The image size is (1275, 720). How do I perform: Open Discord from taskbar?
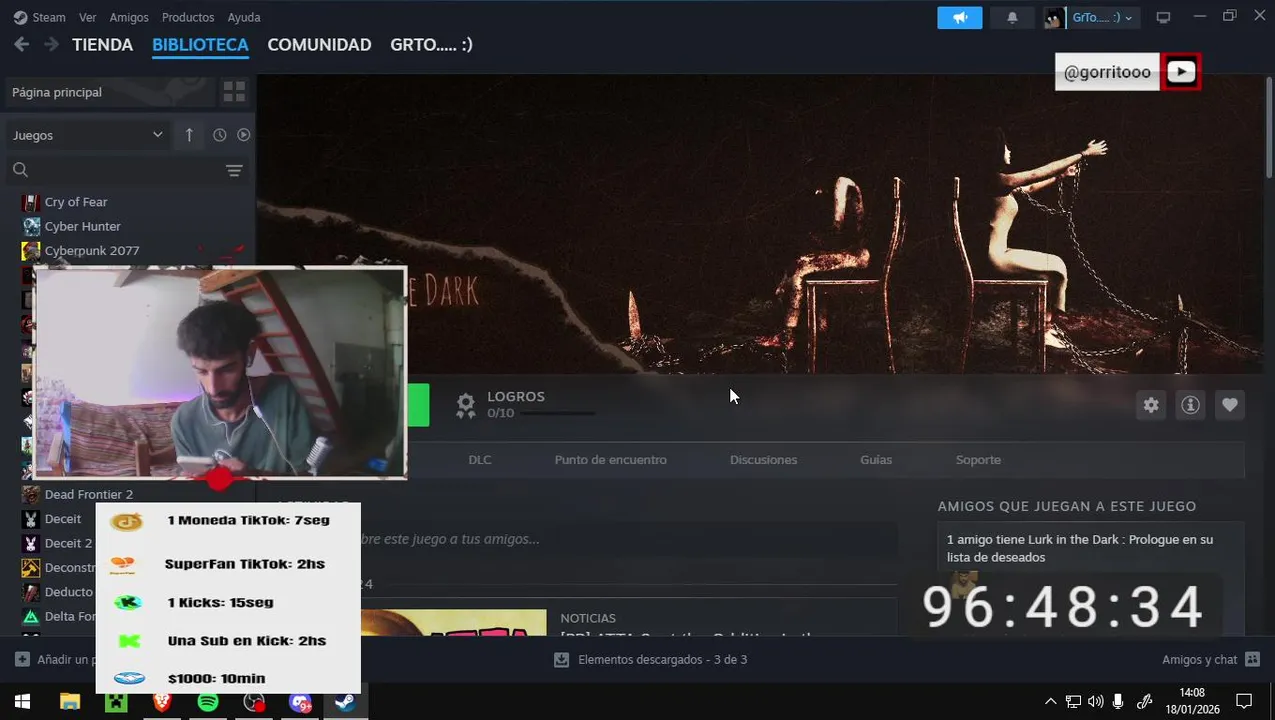pos(300,702)
